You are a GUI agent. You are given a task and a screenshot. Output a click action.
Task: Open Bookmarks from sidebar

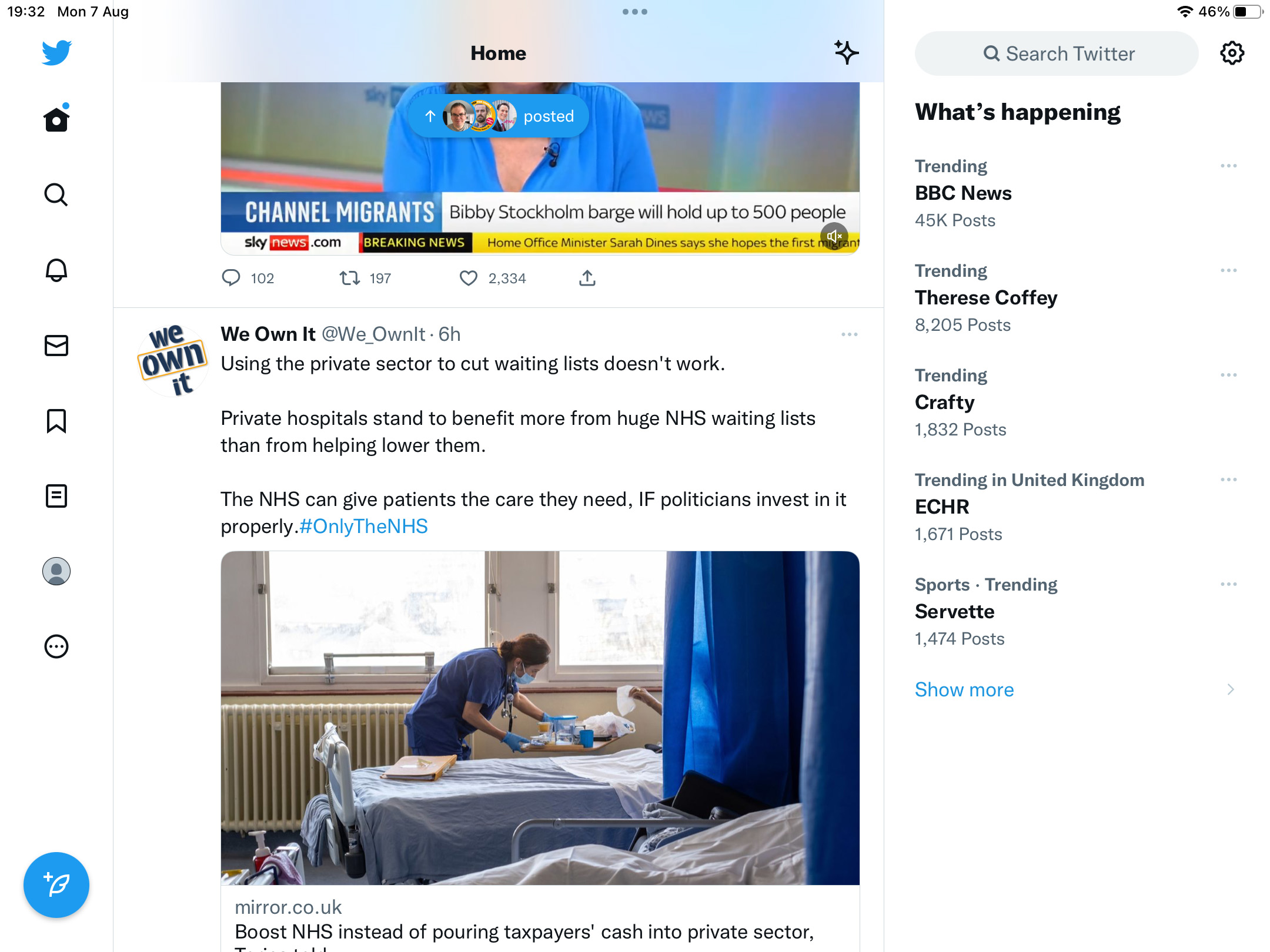56,421
